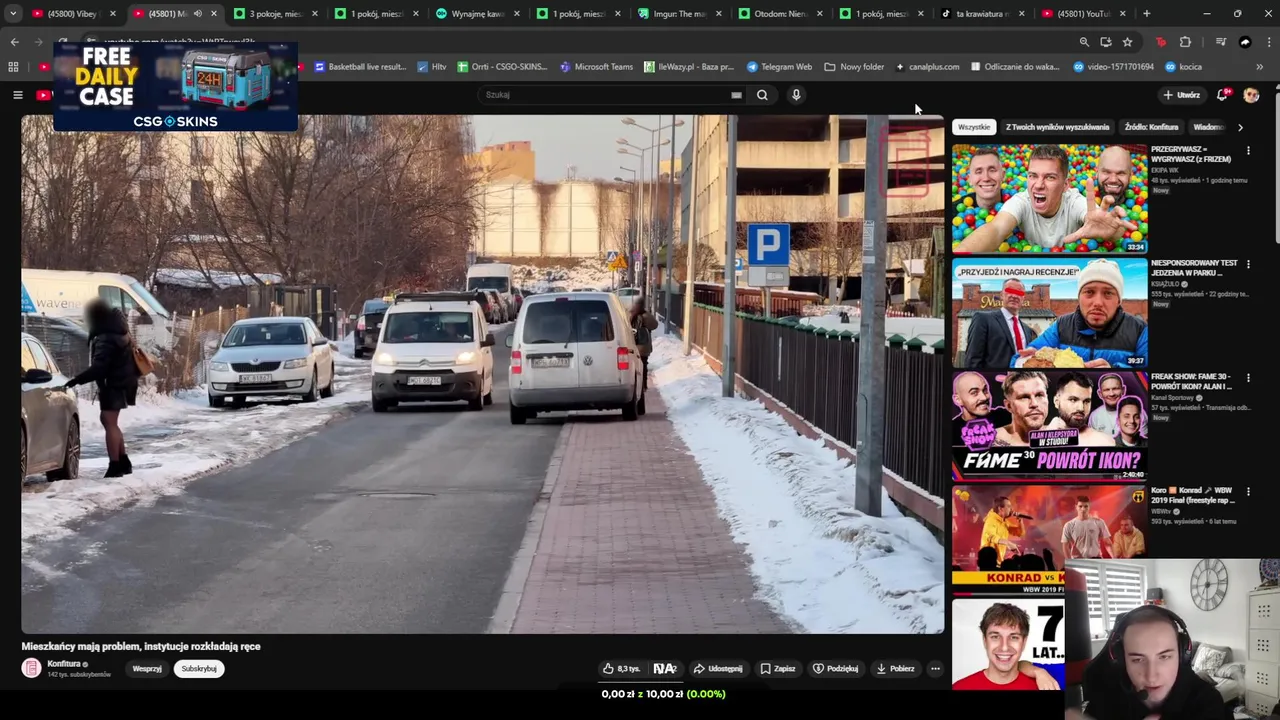Open options for Koro Konrad WBW video
Viewport: 1280px width, 720px height.
click(x=1248, y=492)
